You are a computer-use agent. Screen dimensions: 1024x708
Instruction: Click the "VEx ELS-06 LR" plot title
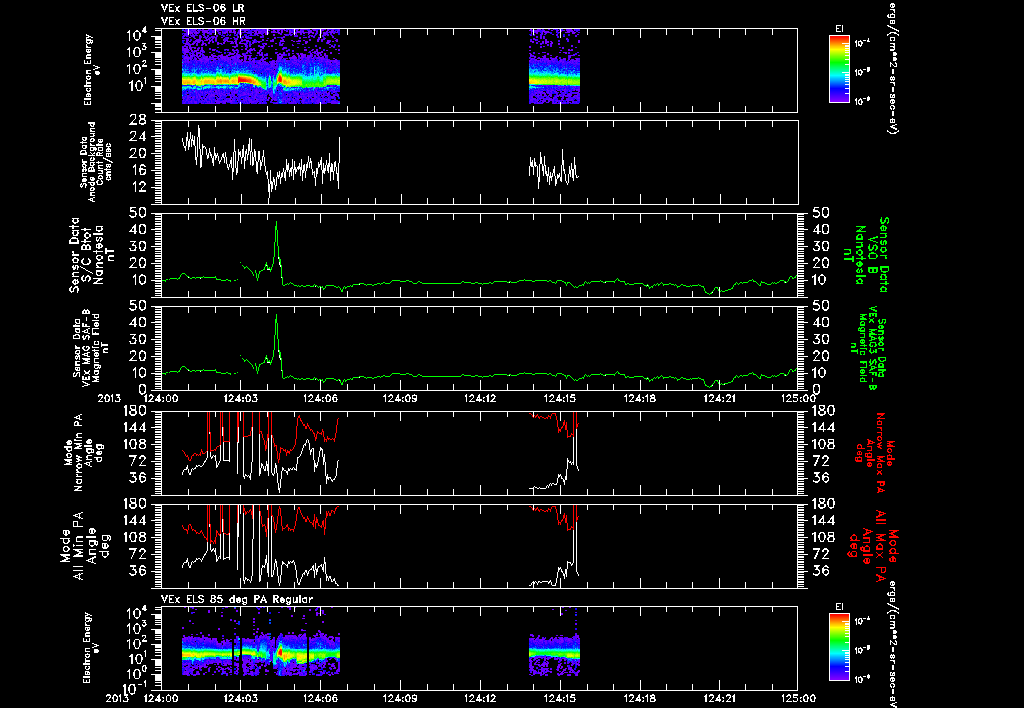point(203,8)
